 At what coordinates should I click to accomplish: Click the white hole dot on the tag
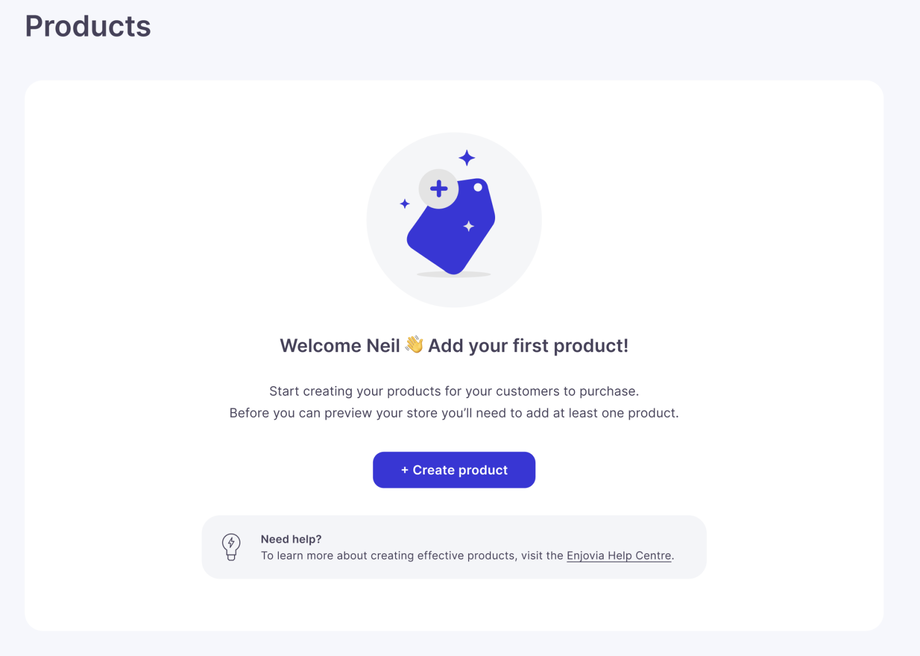[x=478, y=188]
